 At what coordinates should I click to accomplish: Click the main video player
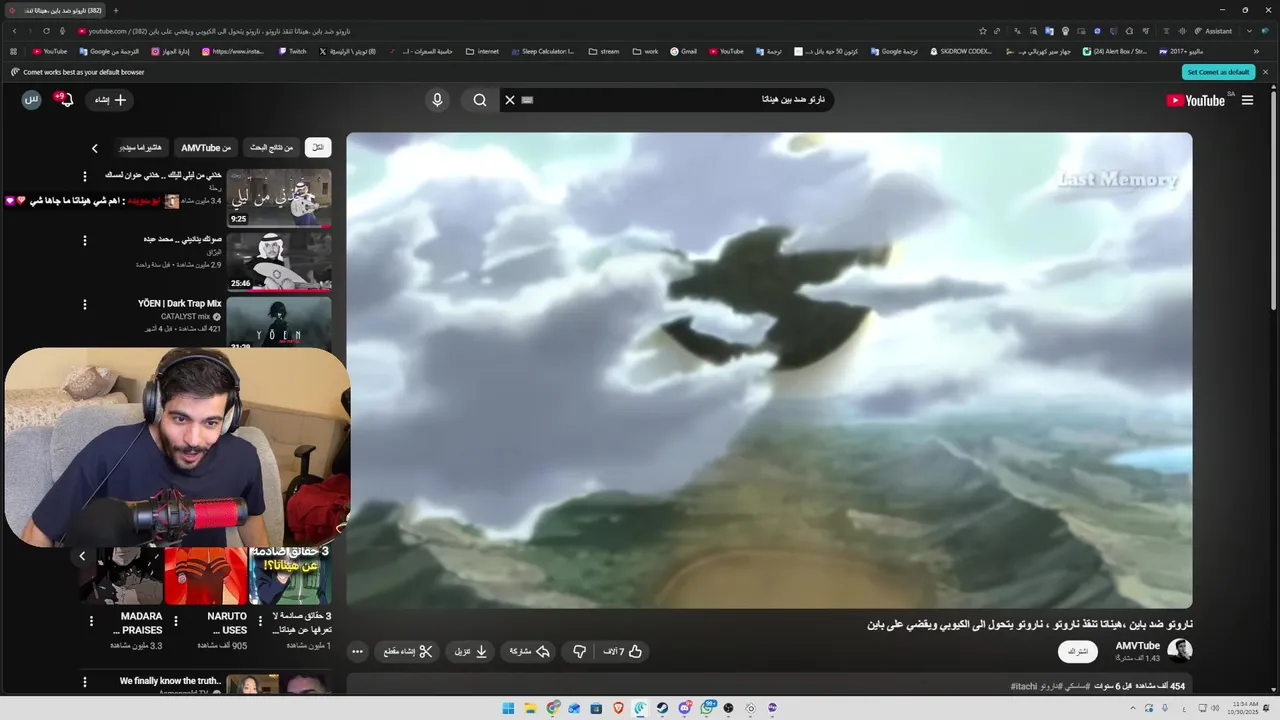click(x=769, y=370)
